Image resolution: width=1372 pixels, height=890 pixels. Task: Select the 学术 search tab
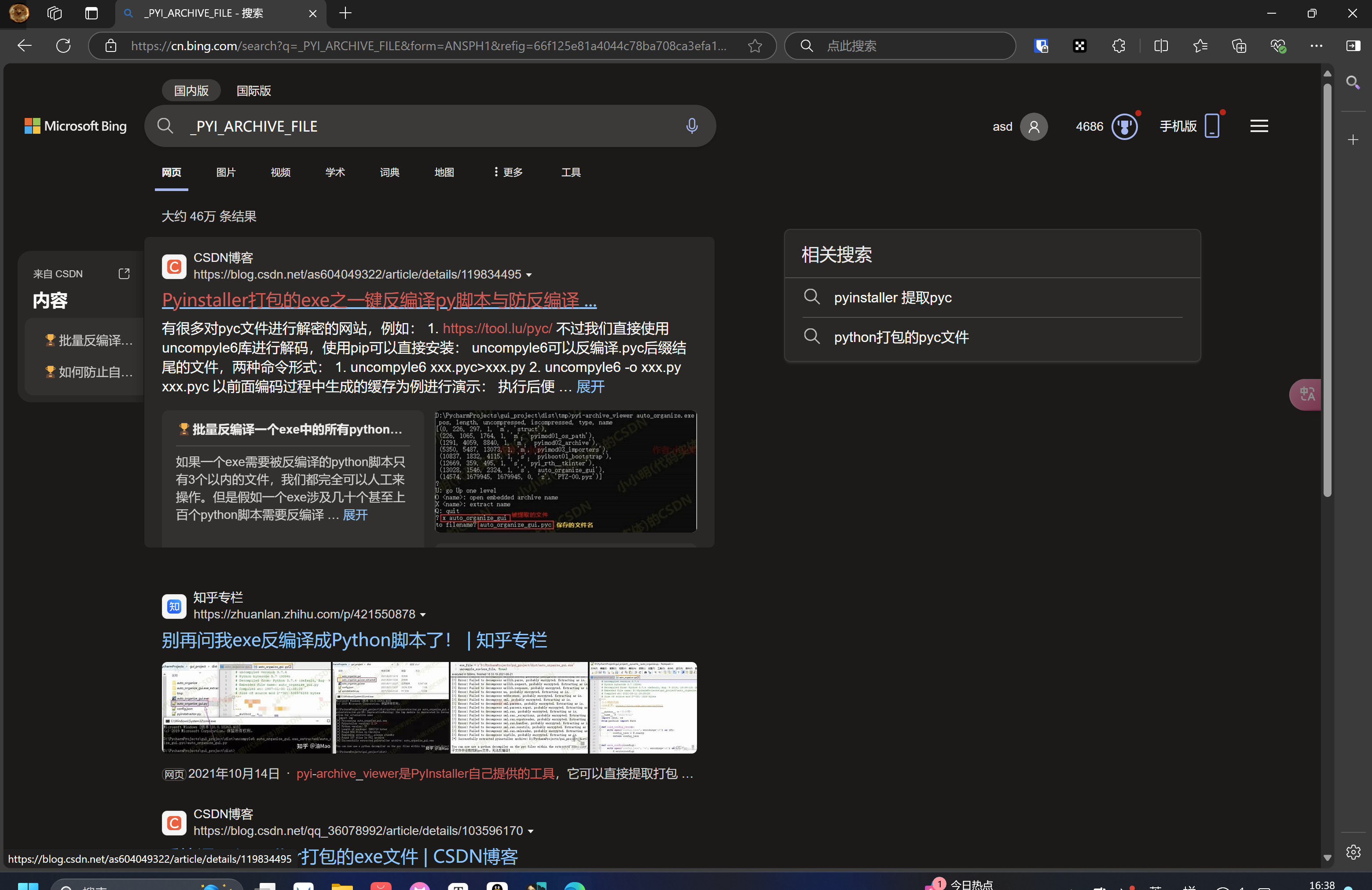(x=335, y=172)
